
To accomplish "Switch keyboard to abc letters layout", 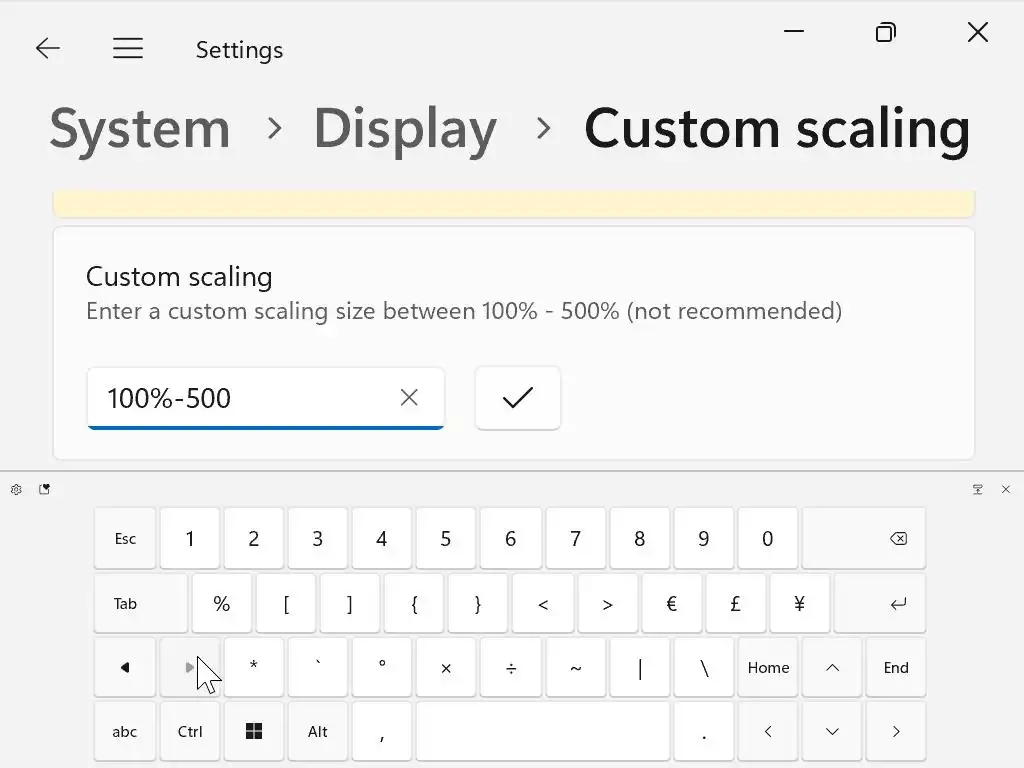I will pyautogui.click(x=125, y=732).
